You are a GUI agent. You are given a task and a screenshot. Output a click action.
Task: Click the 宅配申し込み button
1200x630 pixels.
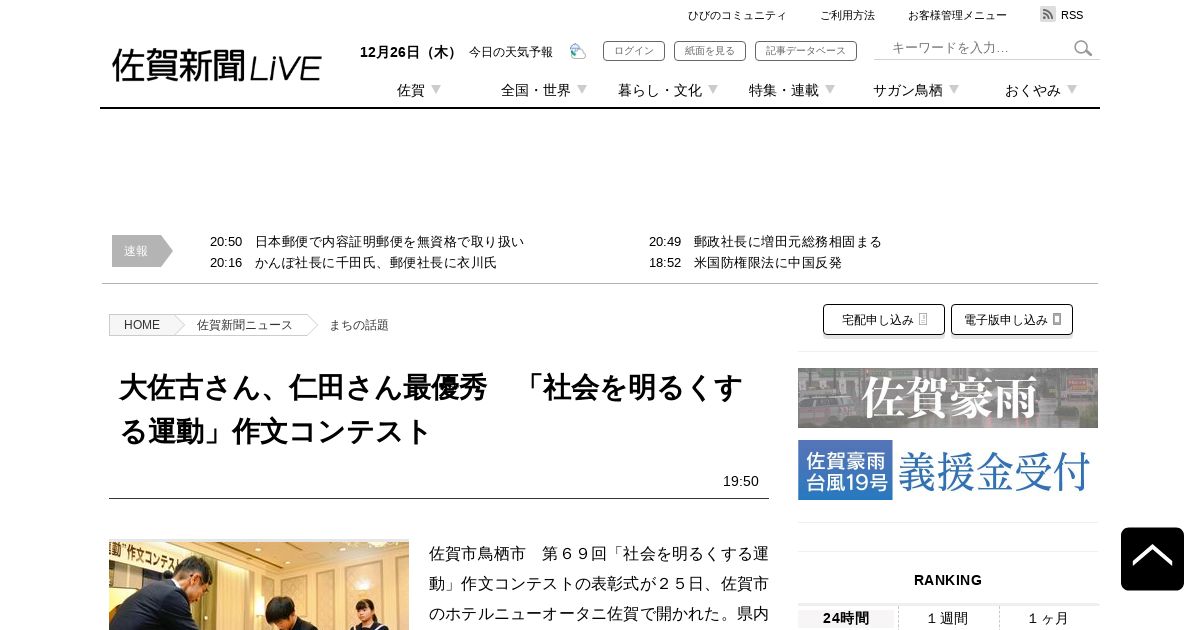(884, 320)
